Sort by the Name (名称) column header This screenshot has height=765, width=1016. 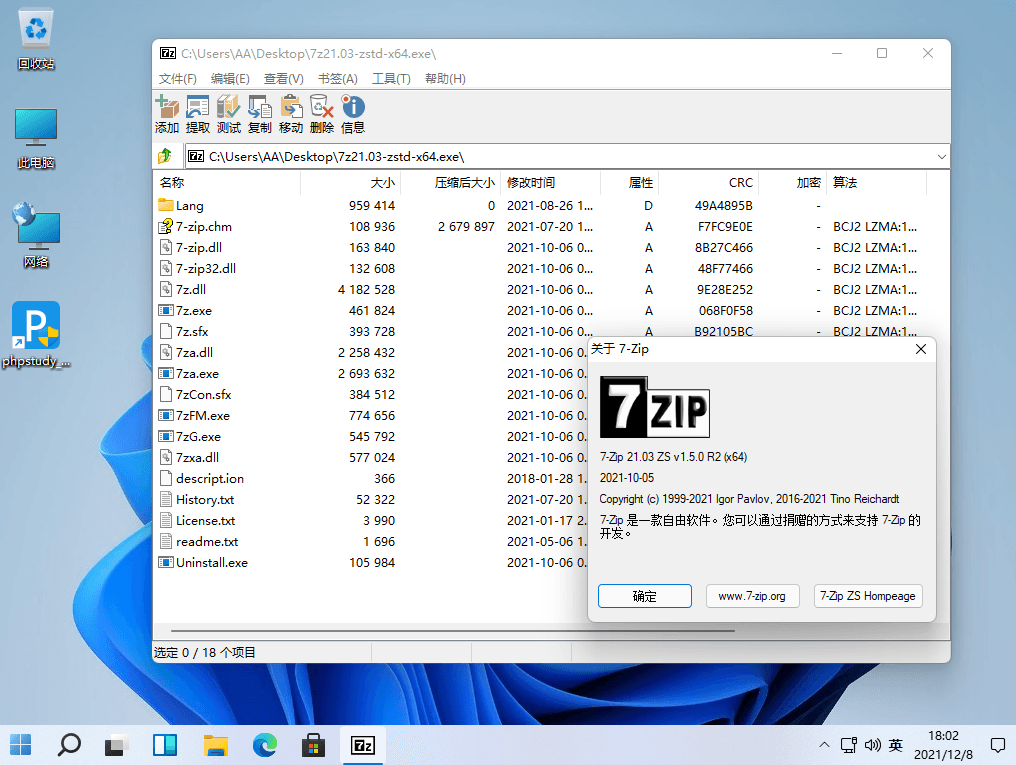(x=227, y=183)
